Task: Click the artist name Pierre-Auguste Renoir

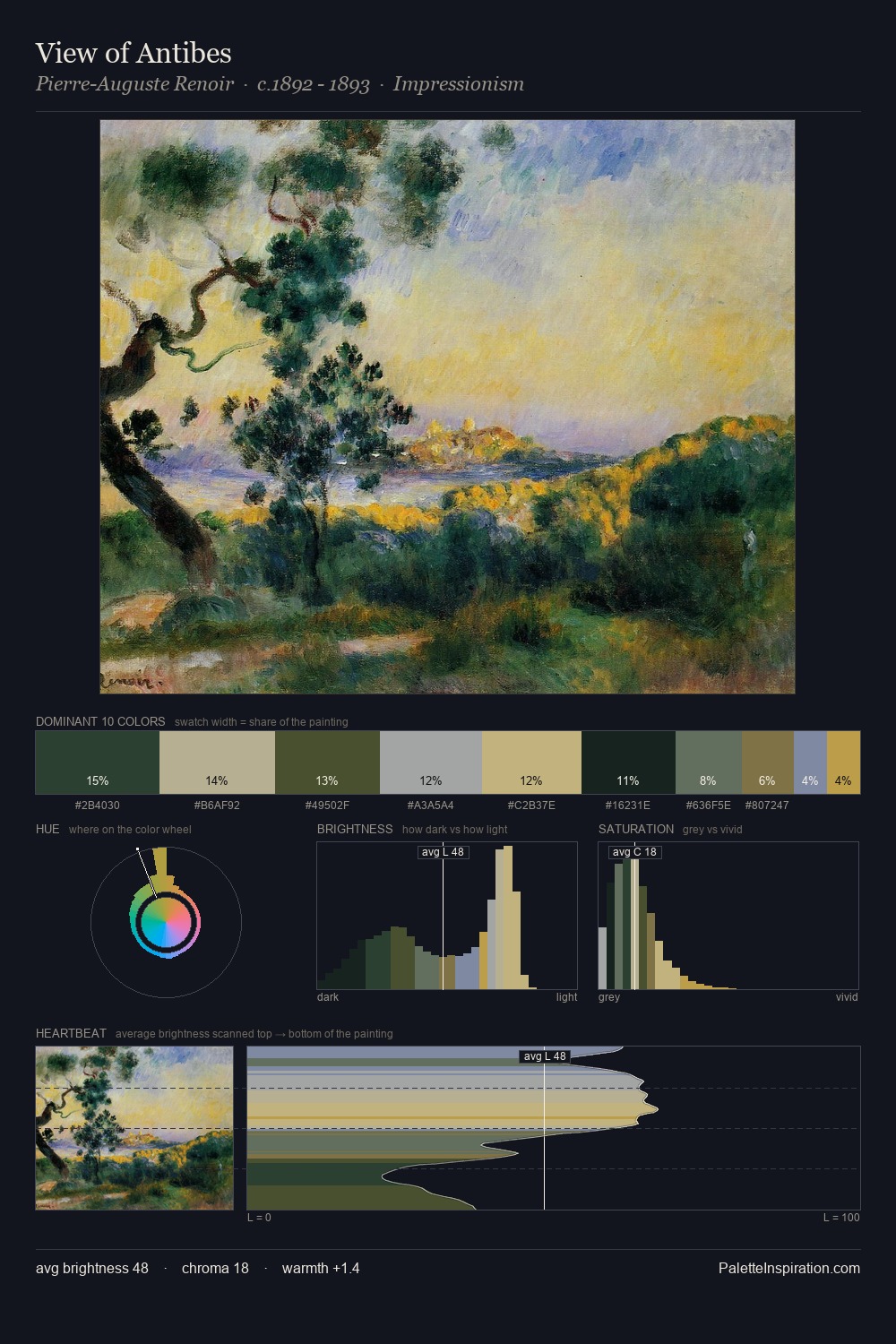Action: [134, 84]
